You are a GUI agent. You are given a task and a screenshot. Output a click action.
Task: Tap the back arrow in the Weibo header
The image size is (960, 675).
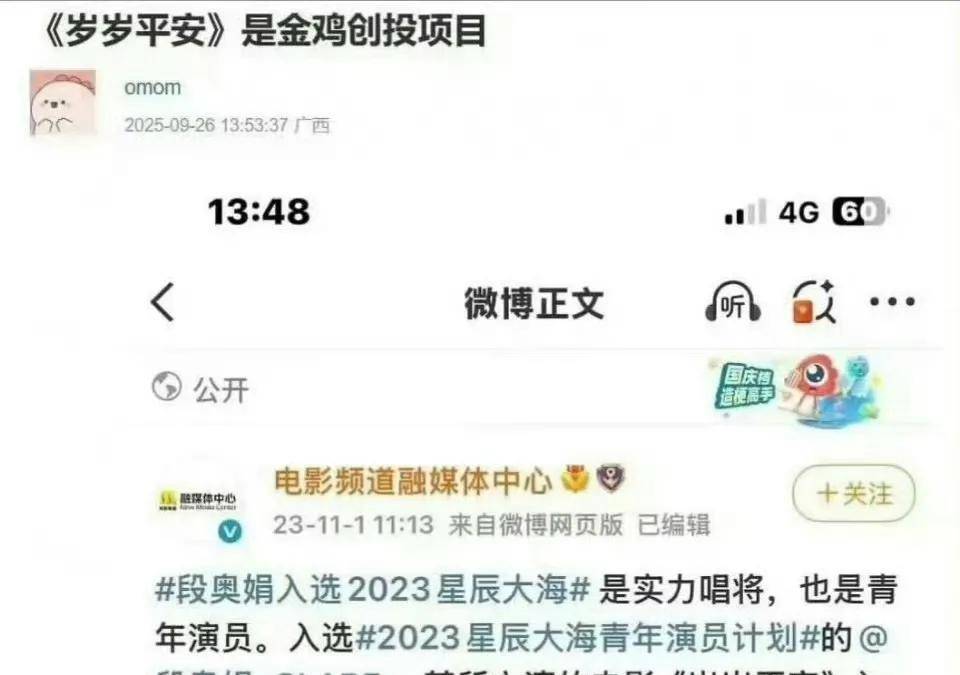point(163,302)
